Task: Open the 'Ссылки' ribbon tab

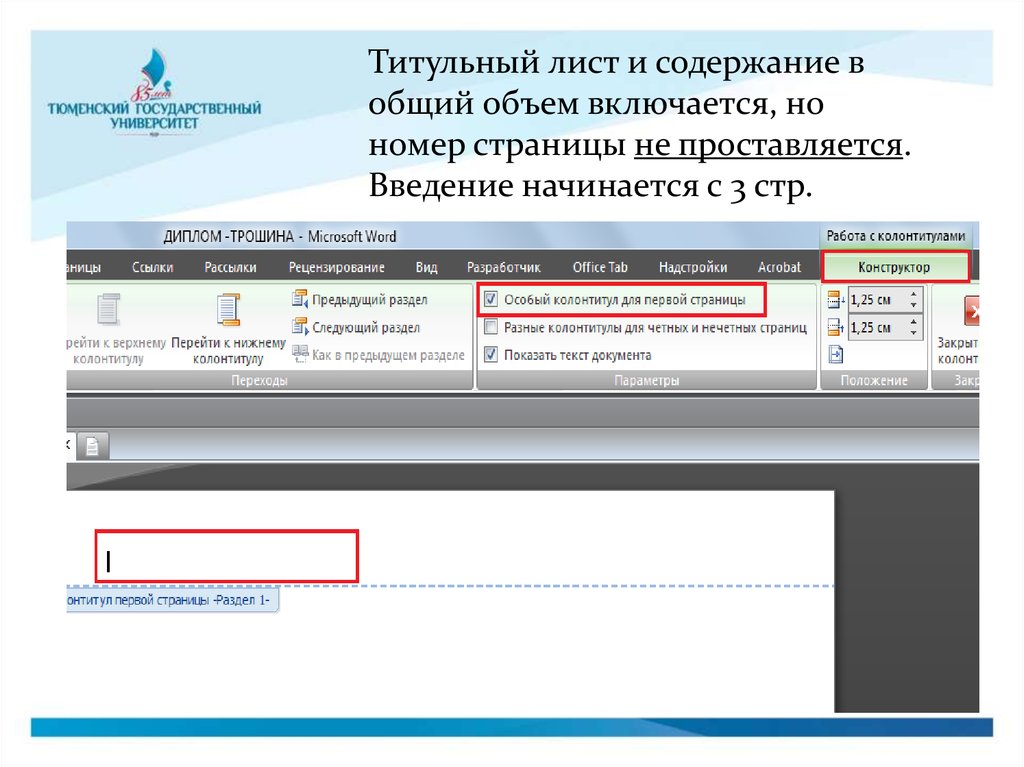Action: [x=152, y=267]
